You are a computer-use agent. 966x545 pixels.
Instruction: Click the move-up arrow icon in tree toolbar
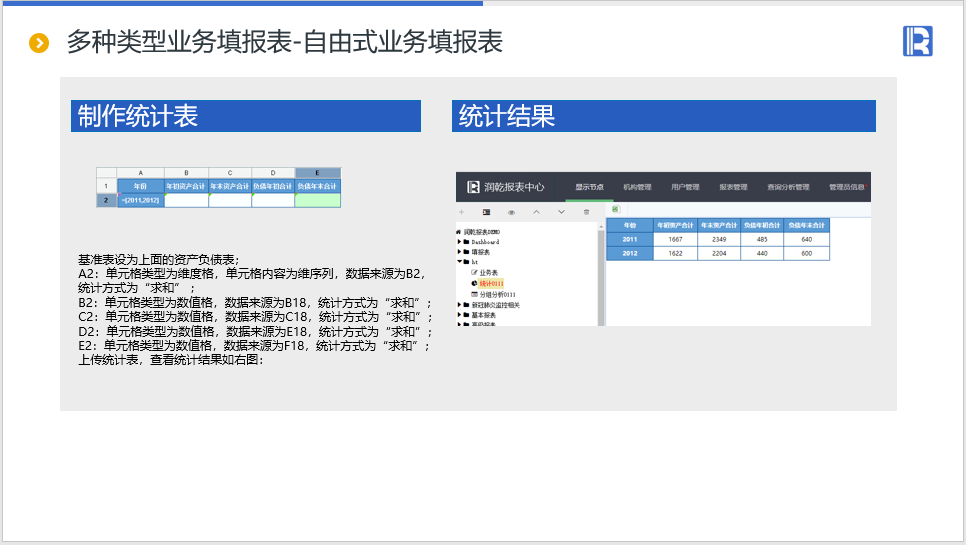point(536,212)
